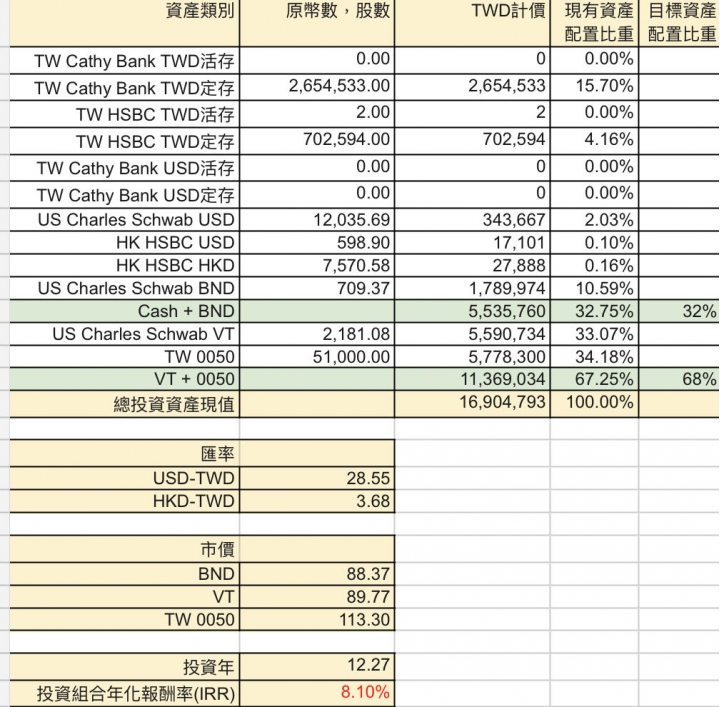Click the US Charles Schwab BND label
720x707 pixels.
[x=136, y=288]
